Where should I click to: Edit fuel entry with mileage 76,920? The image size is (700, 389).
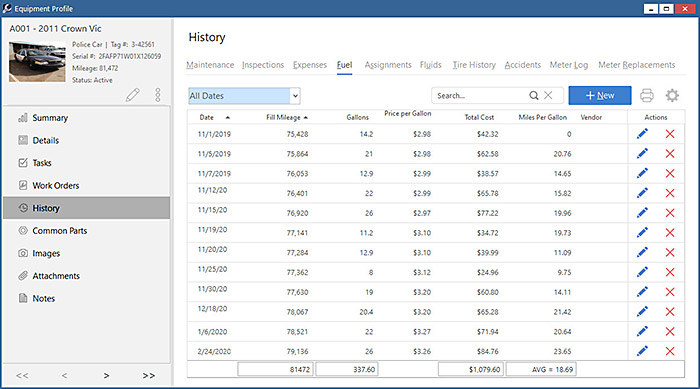tap(642, 213)
